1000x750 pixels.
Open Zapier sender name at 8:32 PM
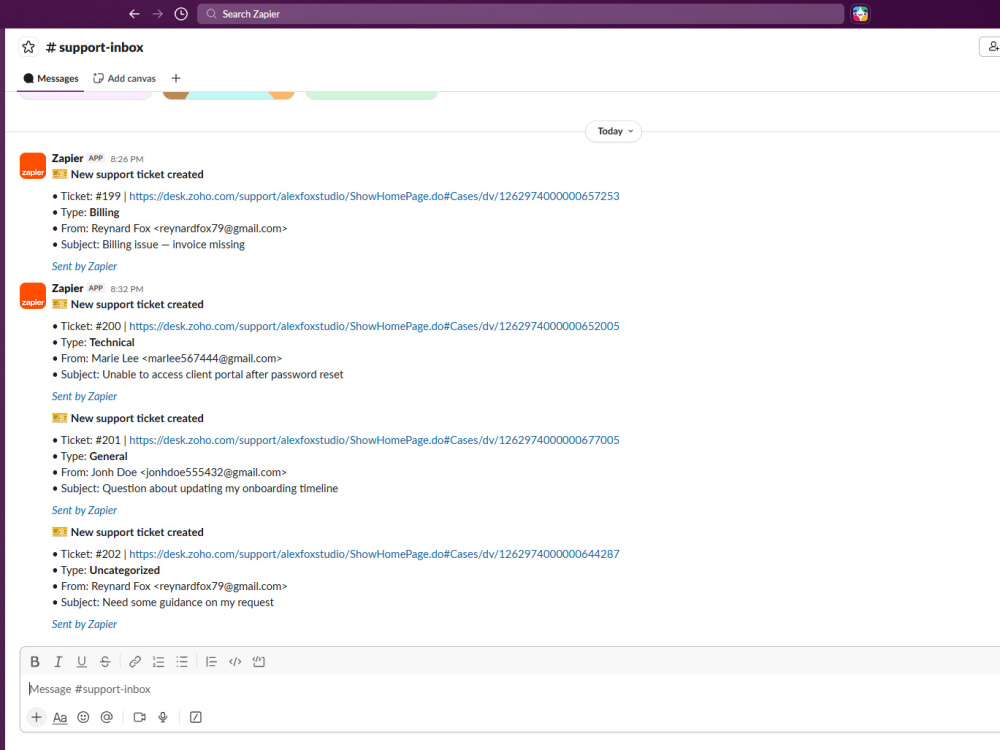coord(68,288)
